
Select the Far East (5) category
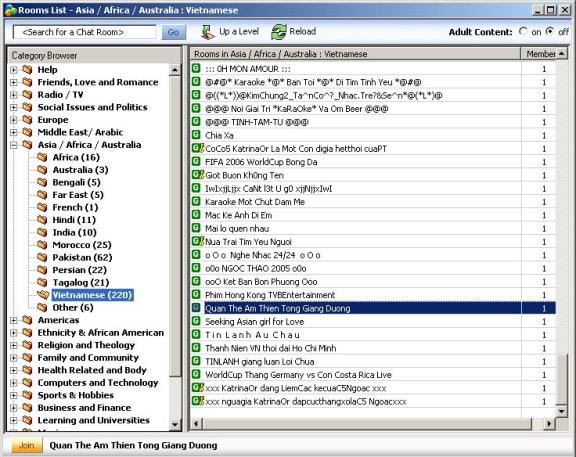(x=78, y=195)
